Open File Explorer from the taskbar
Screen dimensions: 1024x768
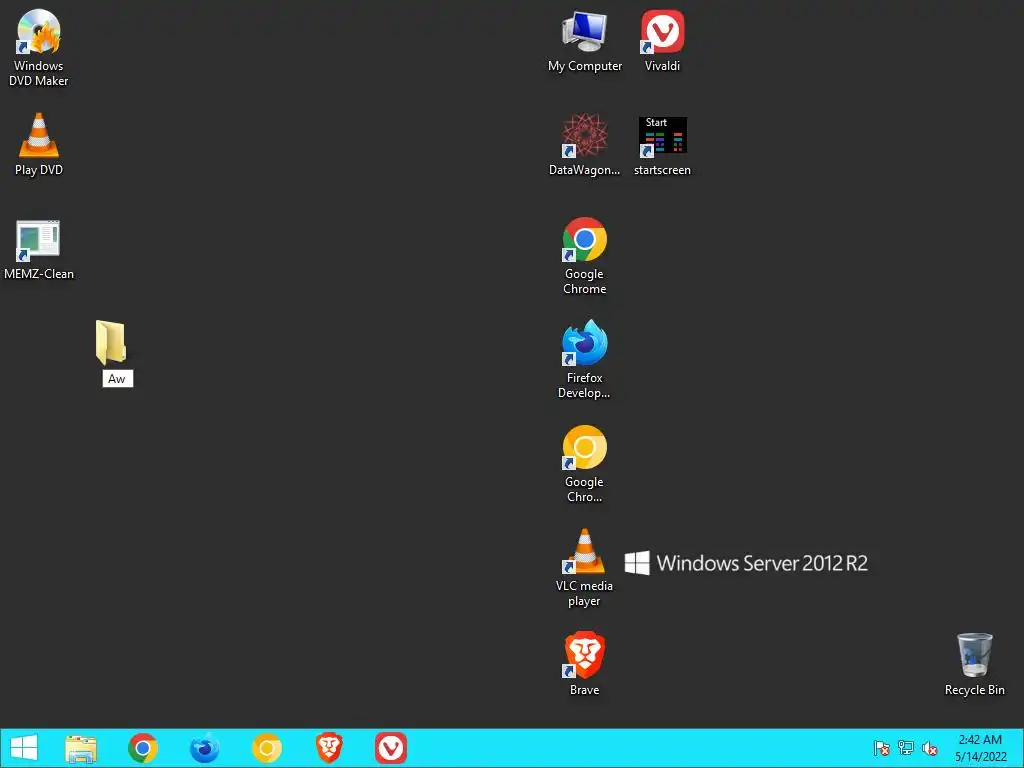(81, 749)
